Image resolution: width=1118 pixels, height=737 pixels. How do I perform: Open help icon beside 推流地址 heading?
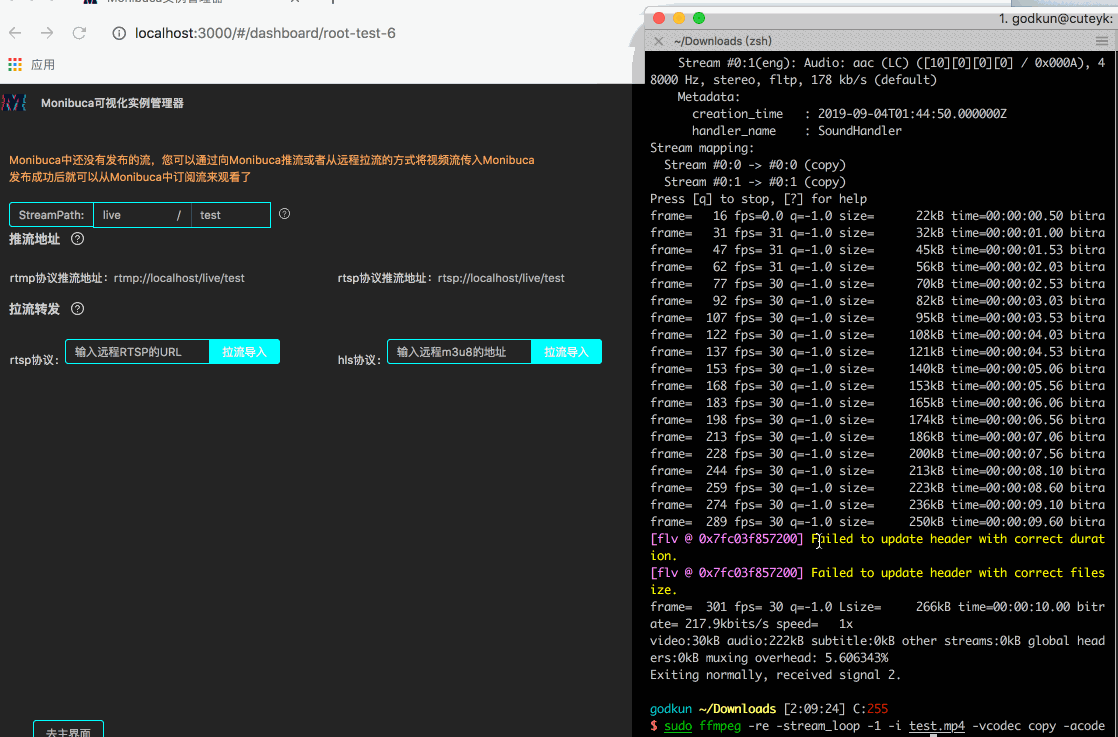[x=78, y=239]
